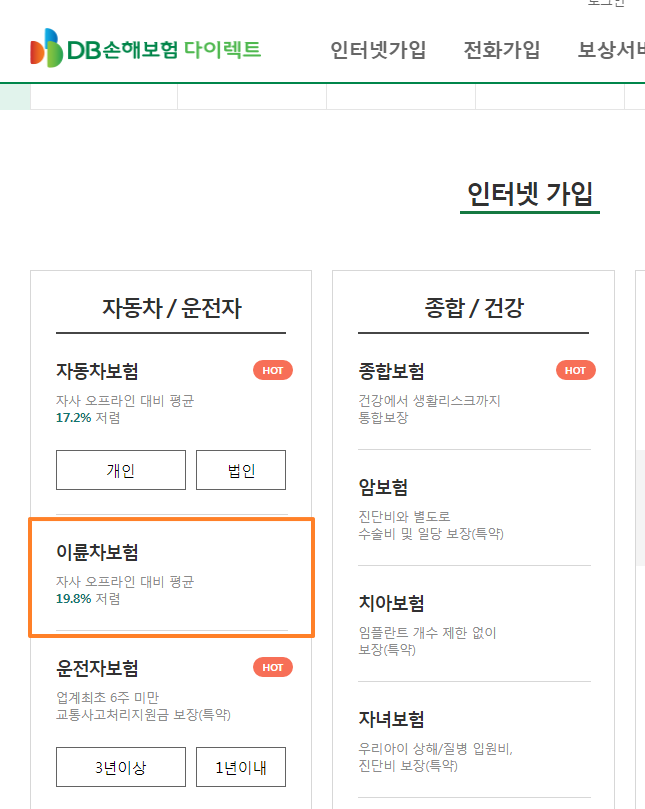Viewport: 645px width, 809px height.
Task: Open 치아보험 product
Action: 391,603
